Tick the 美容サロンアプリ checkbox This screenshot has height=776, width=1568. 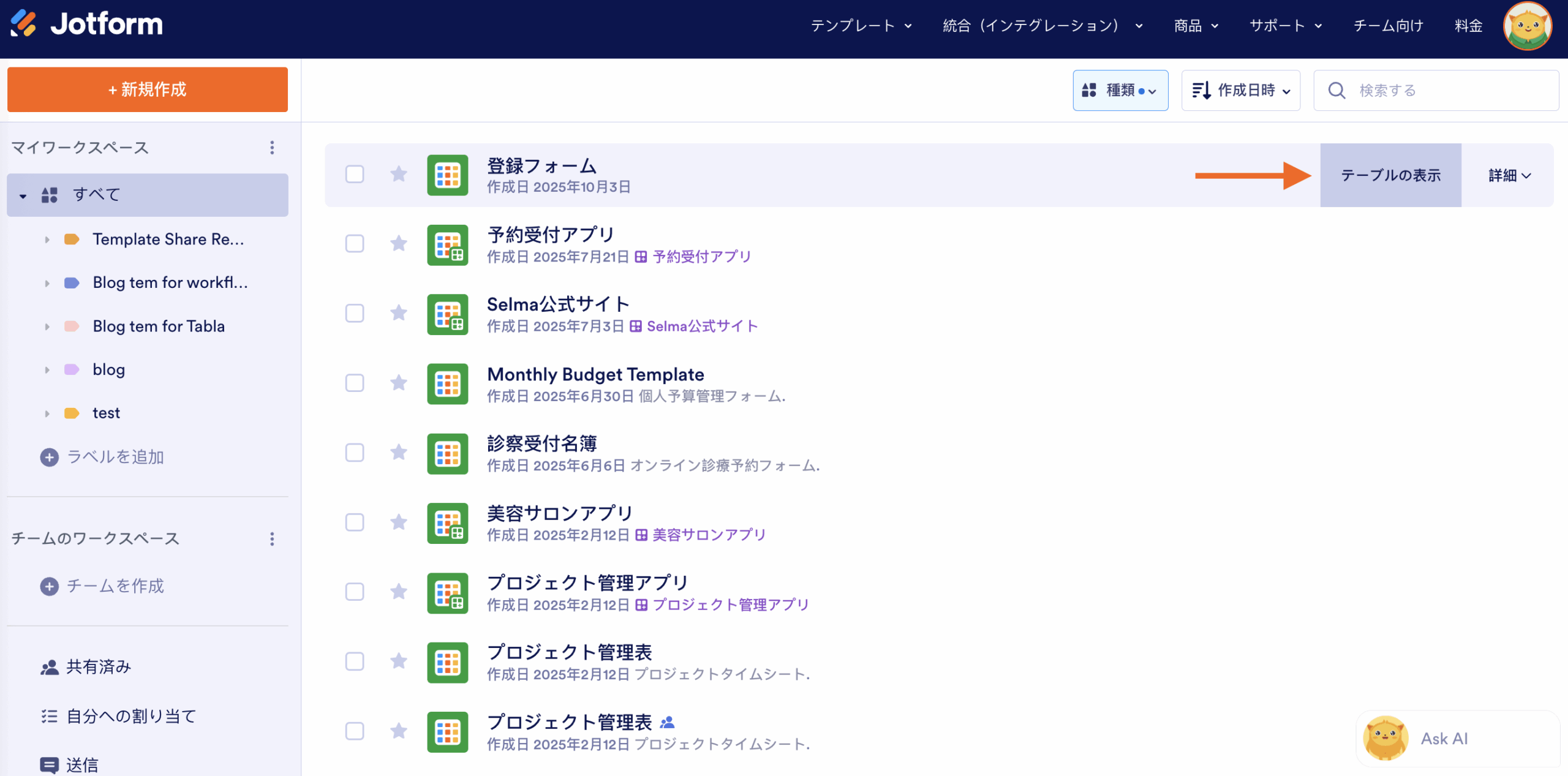click(355, 522)
